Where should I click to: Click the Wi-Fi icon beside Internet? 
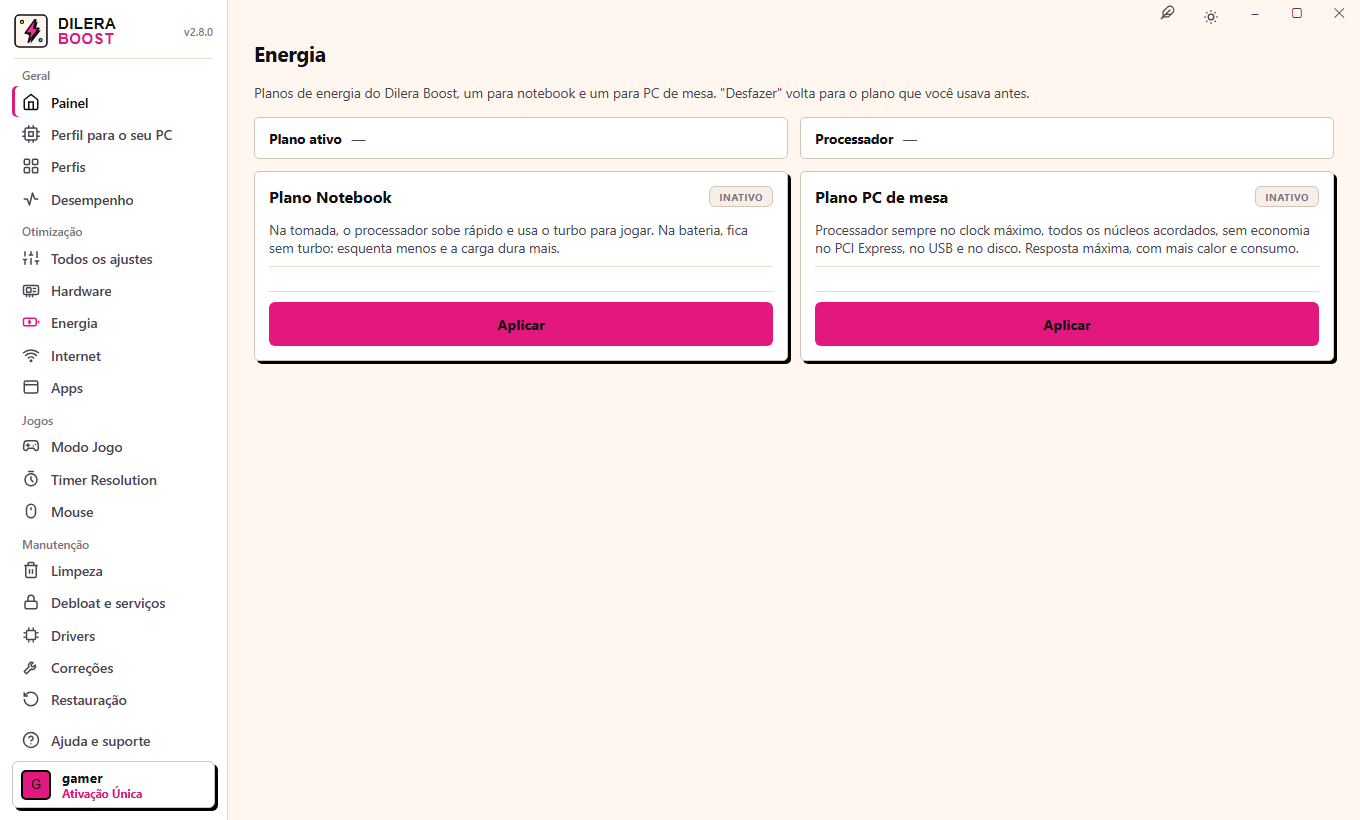click(31, 356)
